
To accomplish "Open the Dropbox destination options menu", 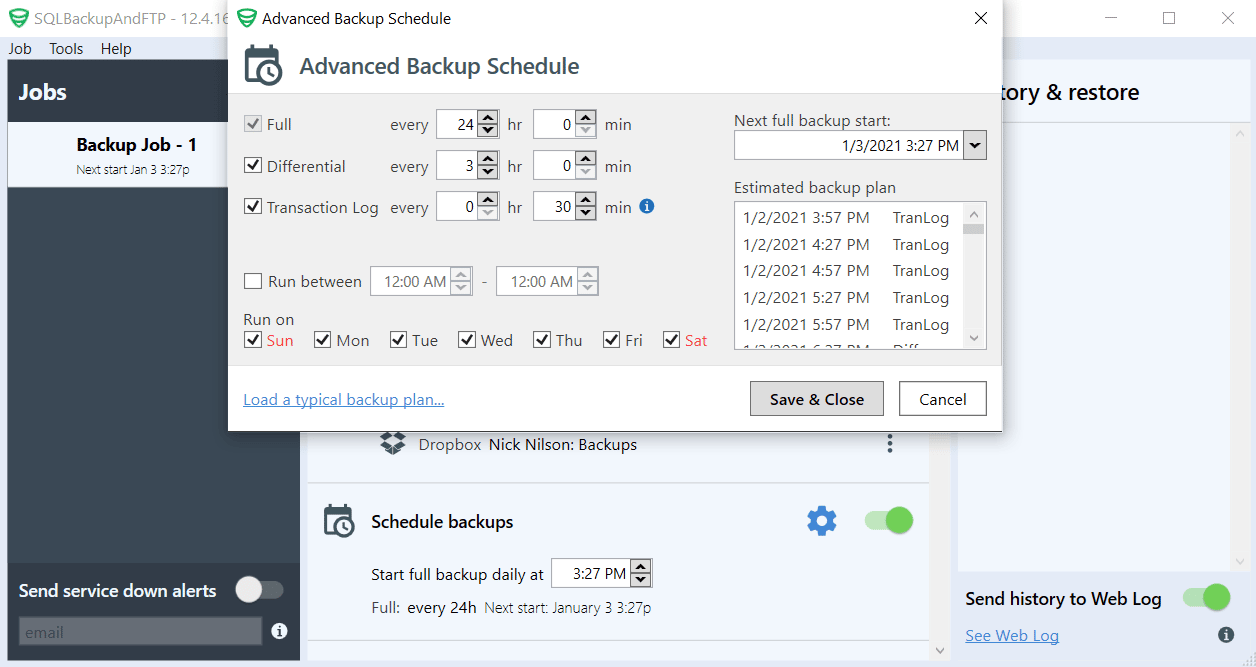I will coord(889,443).
